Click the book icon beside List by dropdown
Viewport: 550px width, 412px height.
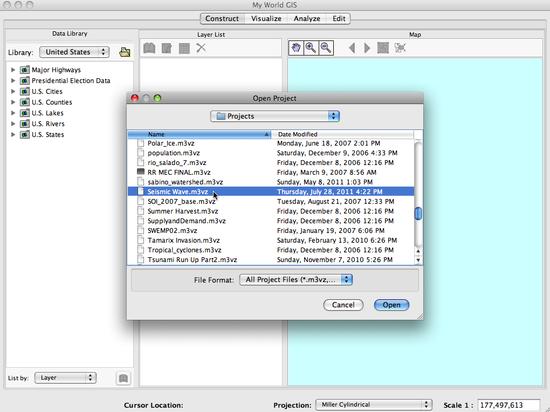[x=123, y=378]
